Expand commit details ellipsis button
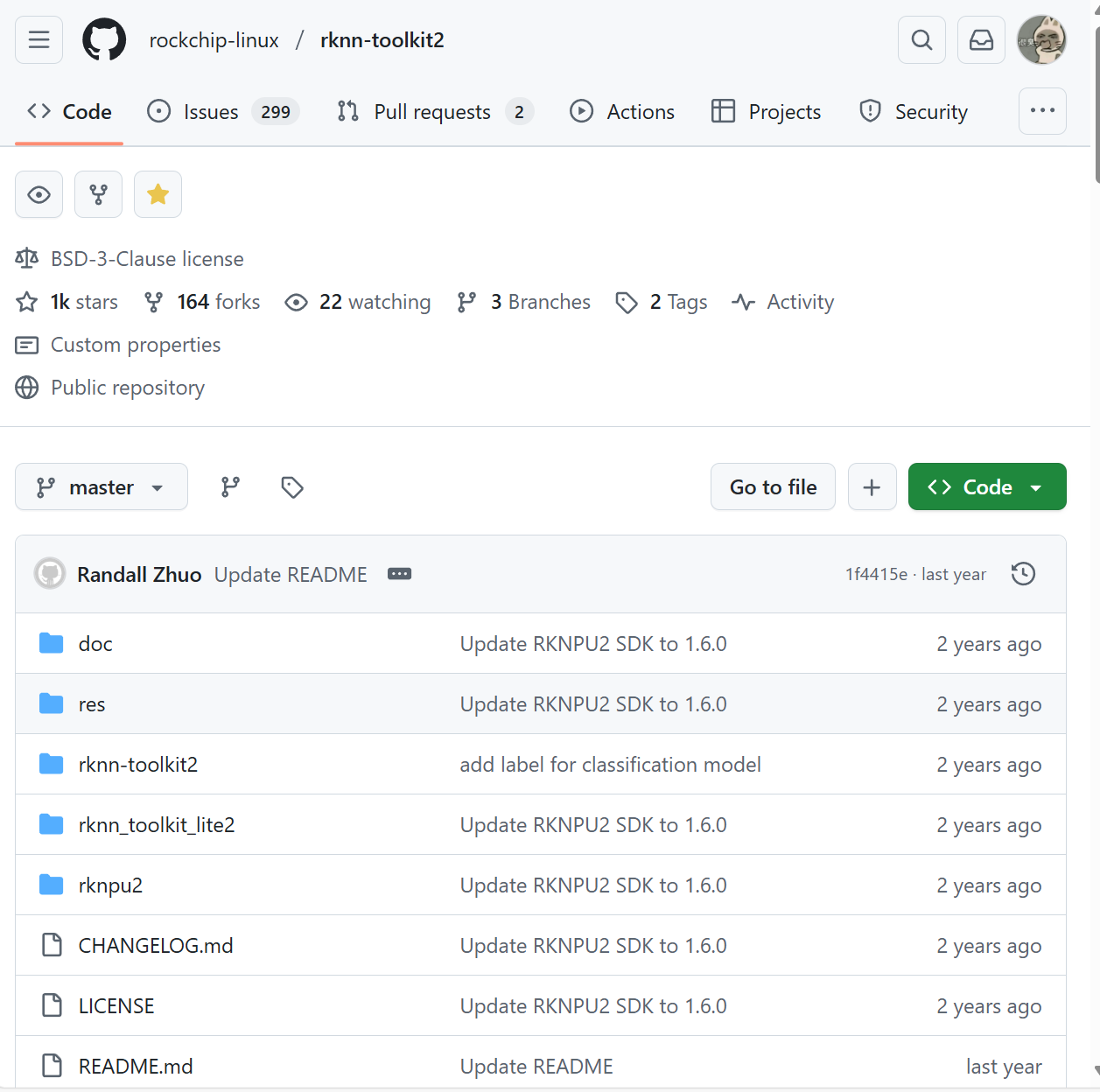This screenshot has width=1100, height=1092. tap(399, 574)
